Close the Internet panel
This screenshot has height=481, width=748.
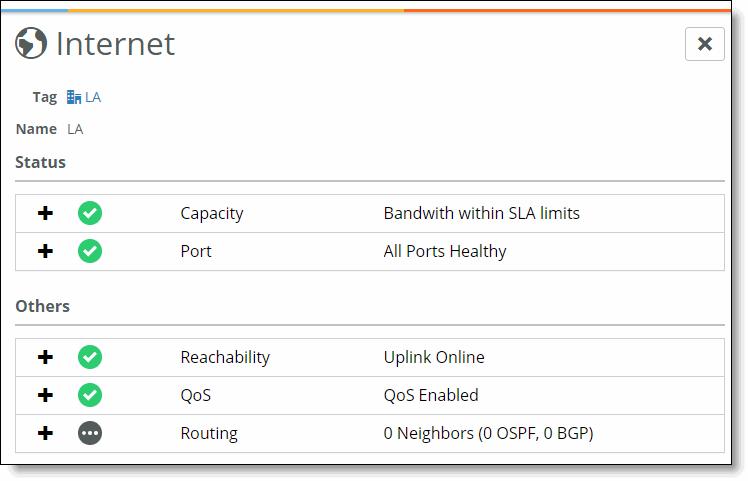(x=705, y=44)
